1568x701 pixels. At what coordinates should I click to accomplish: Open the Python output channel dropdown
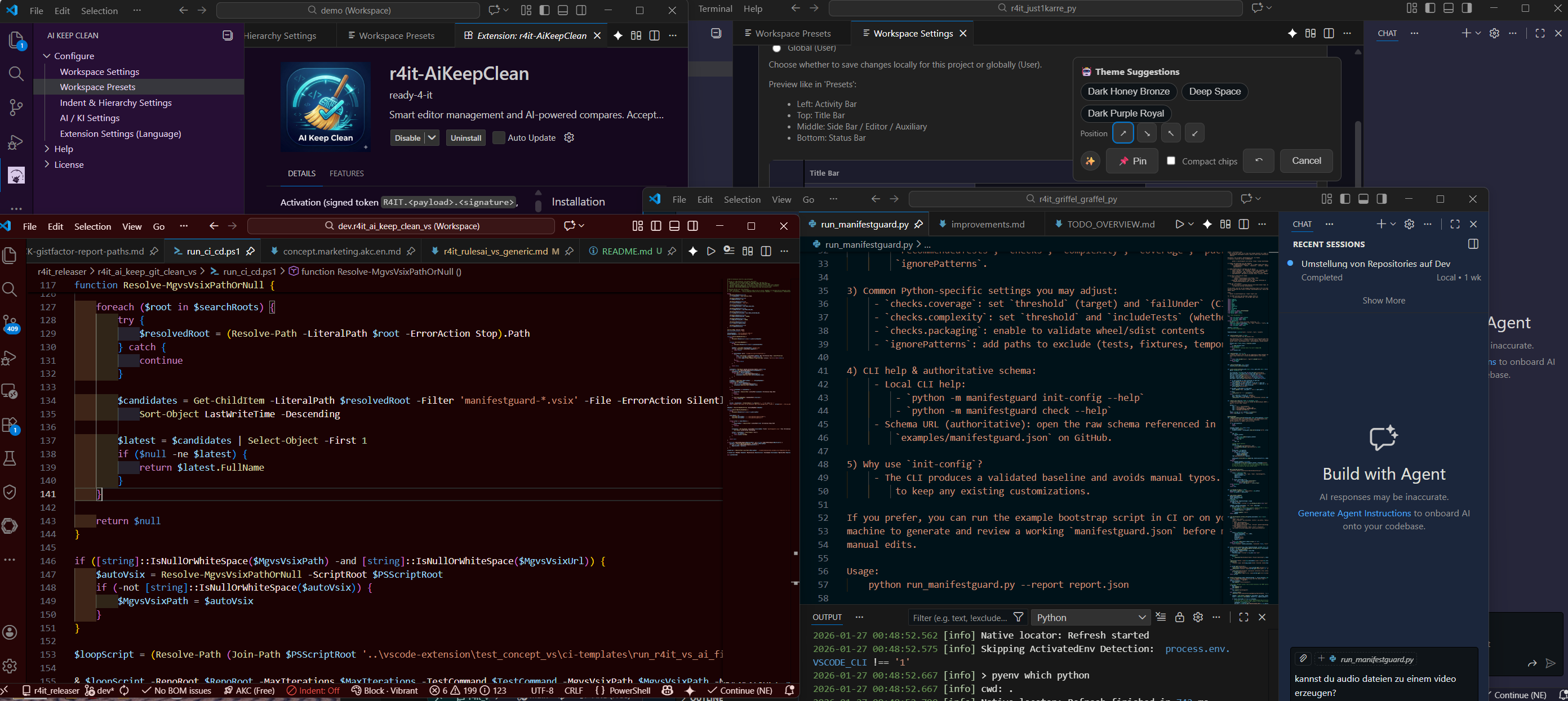point(1090,618)
